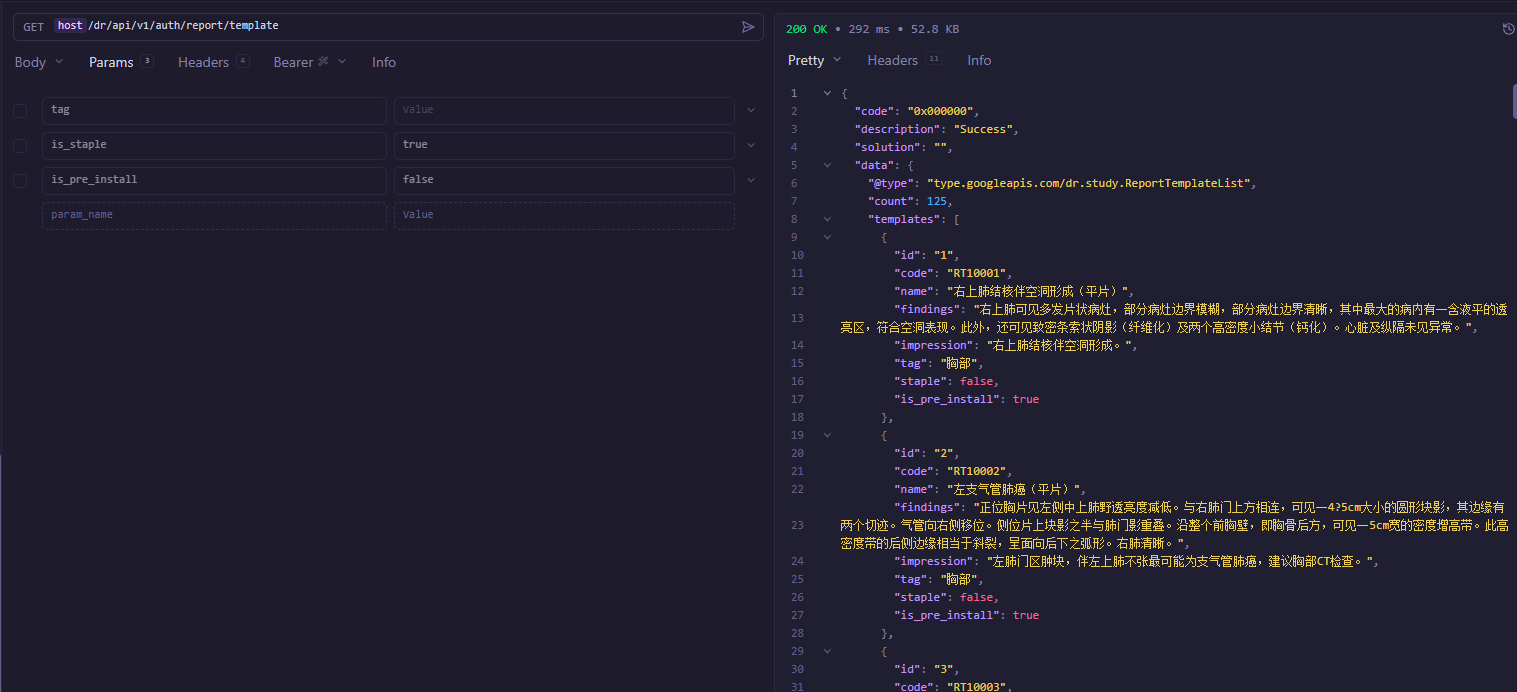Click the response panel vertical scrollbar
The image size is (1517, 692).
pos(1512,101)
